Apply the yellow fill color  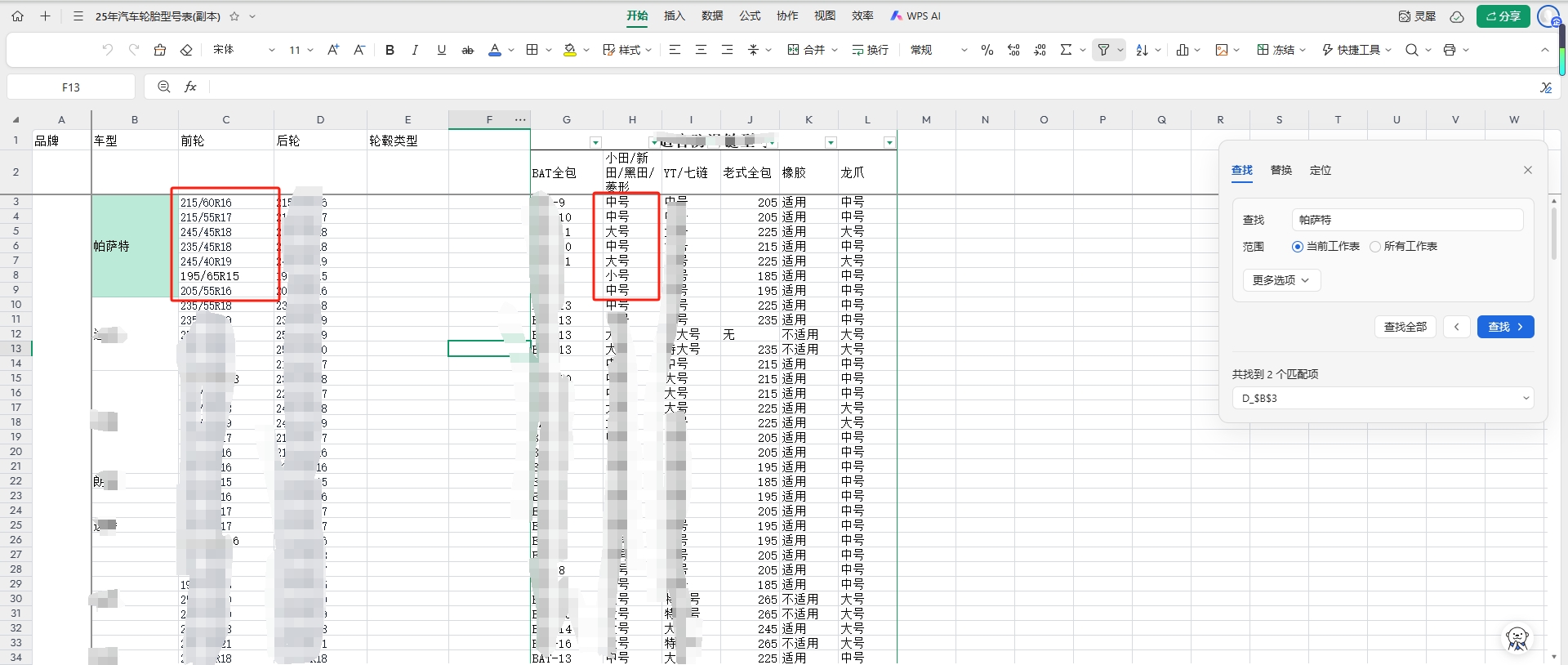coord(570,50)
